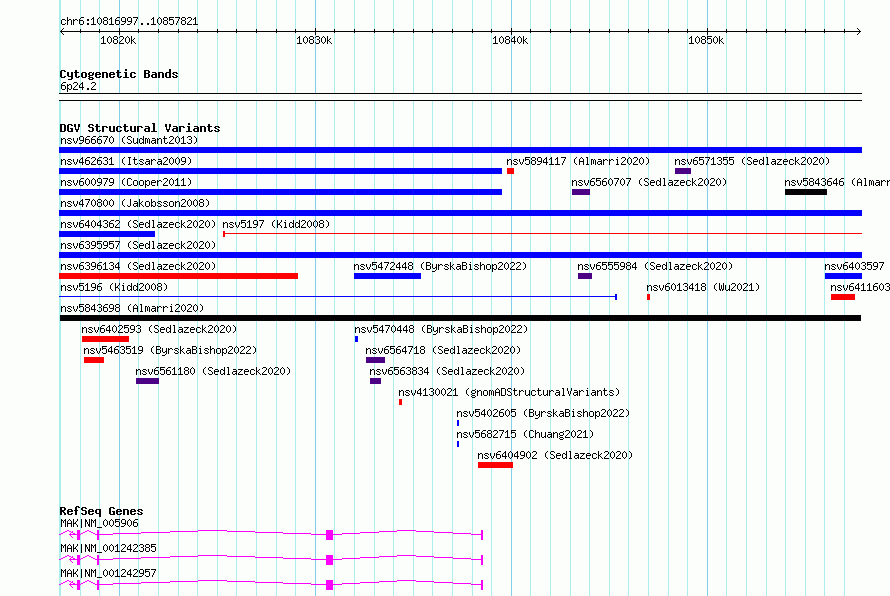Click the RefSeq Genes track title
The height and width of the screenshot is (596, 890).
101,511
